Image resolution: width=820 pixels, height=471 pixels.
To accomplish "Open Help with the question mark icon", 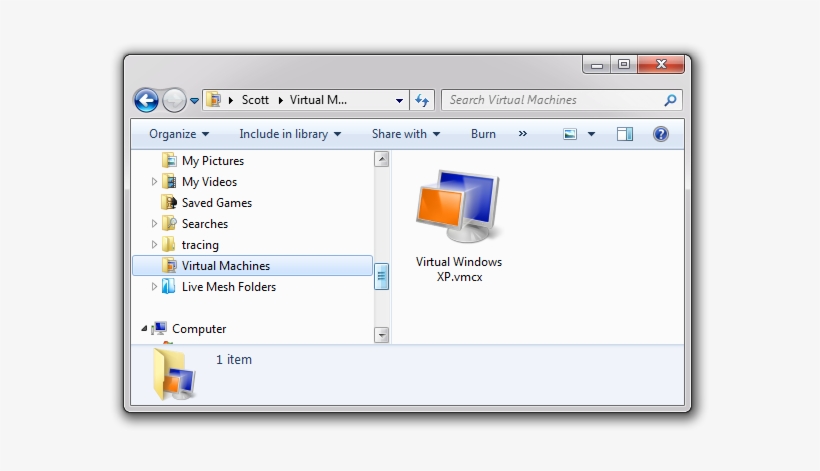I will pyautogui.click(x=660, y=134).
